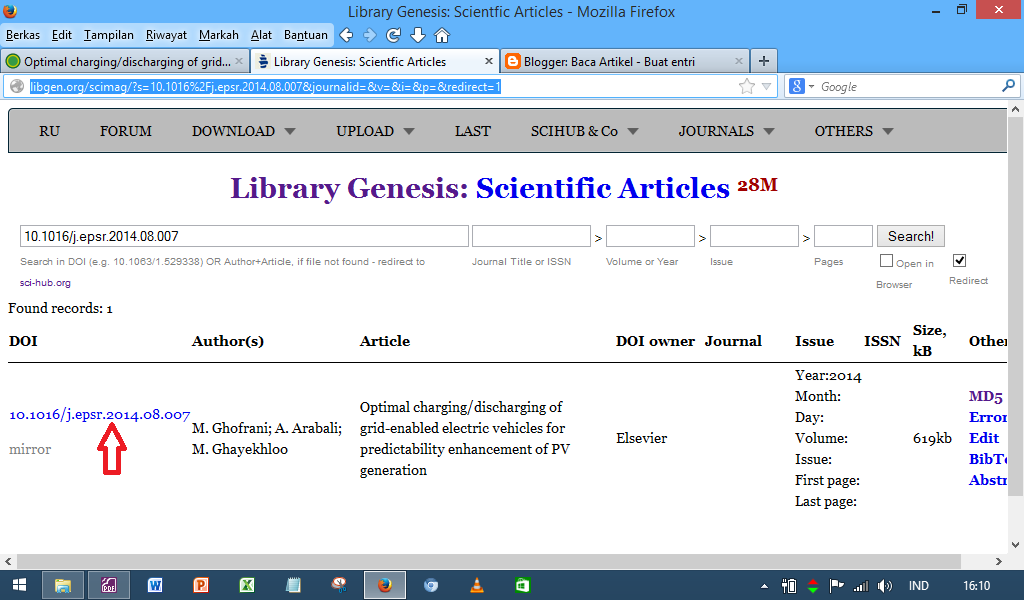Click the bookmark star in address bar
The height and width of the screenshot is (600, 1024).
(746, 86)
